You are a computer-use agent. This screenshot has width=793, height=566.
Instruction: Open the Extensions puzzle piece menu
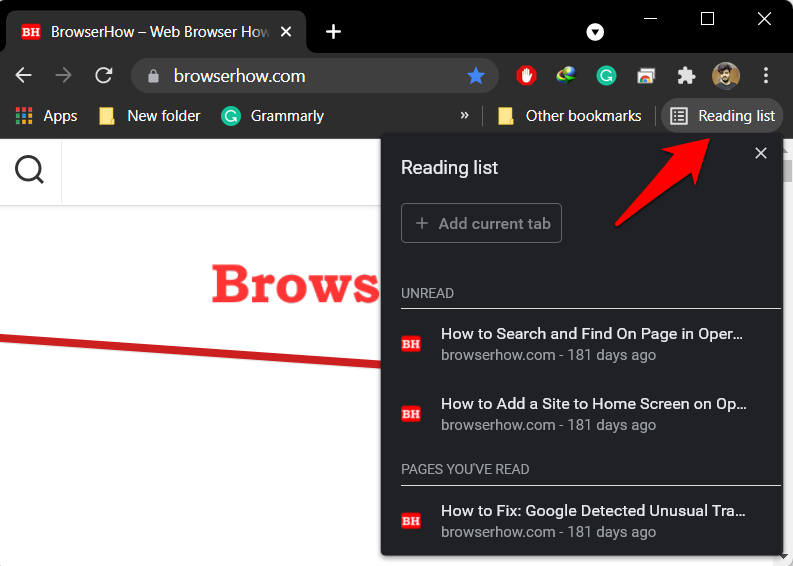pos(686,76)
